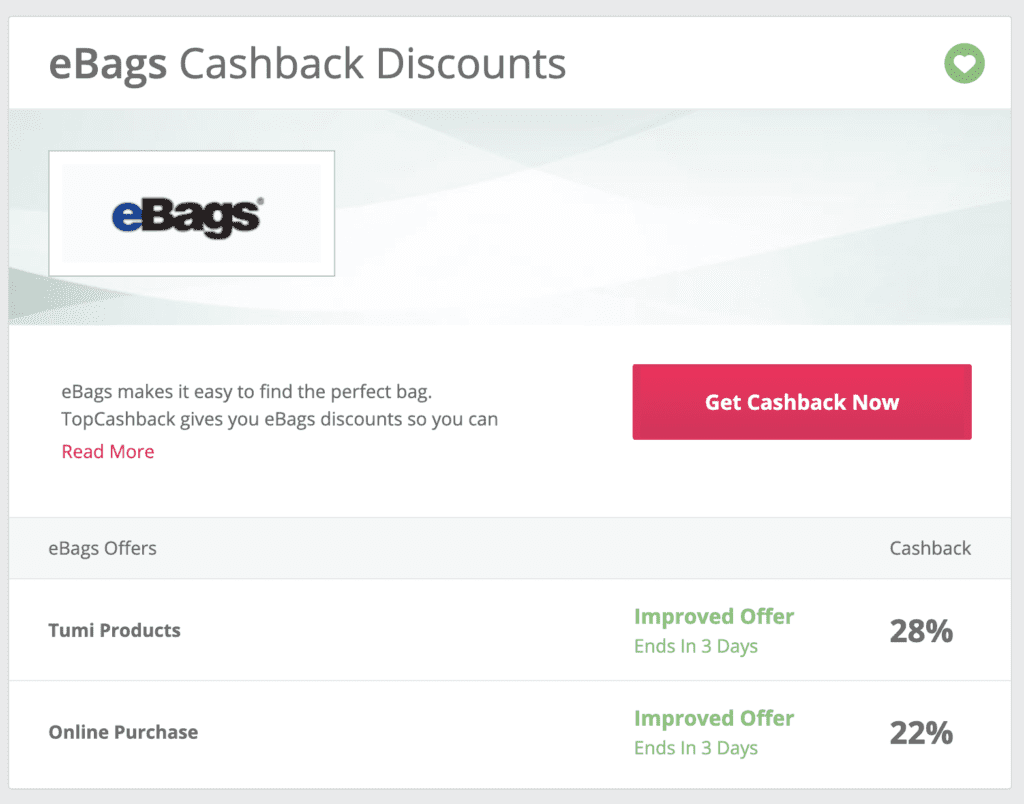
Task: Open the eBags store page via its logo
Action: 191,212
